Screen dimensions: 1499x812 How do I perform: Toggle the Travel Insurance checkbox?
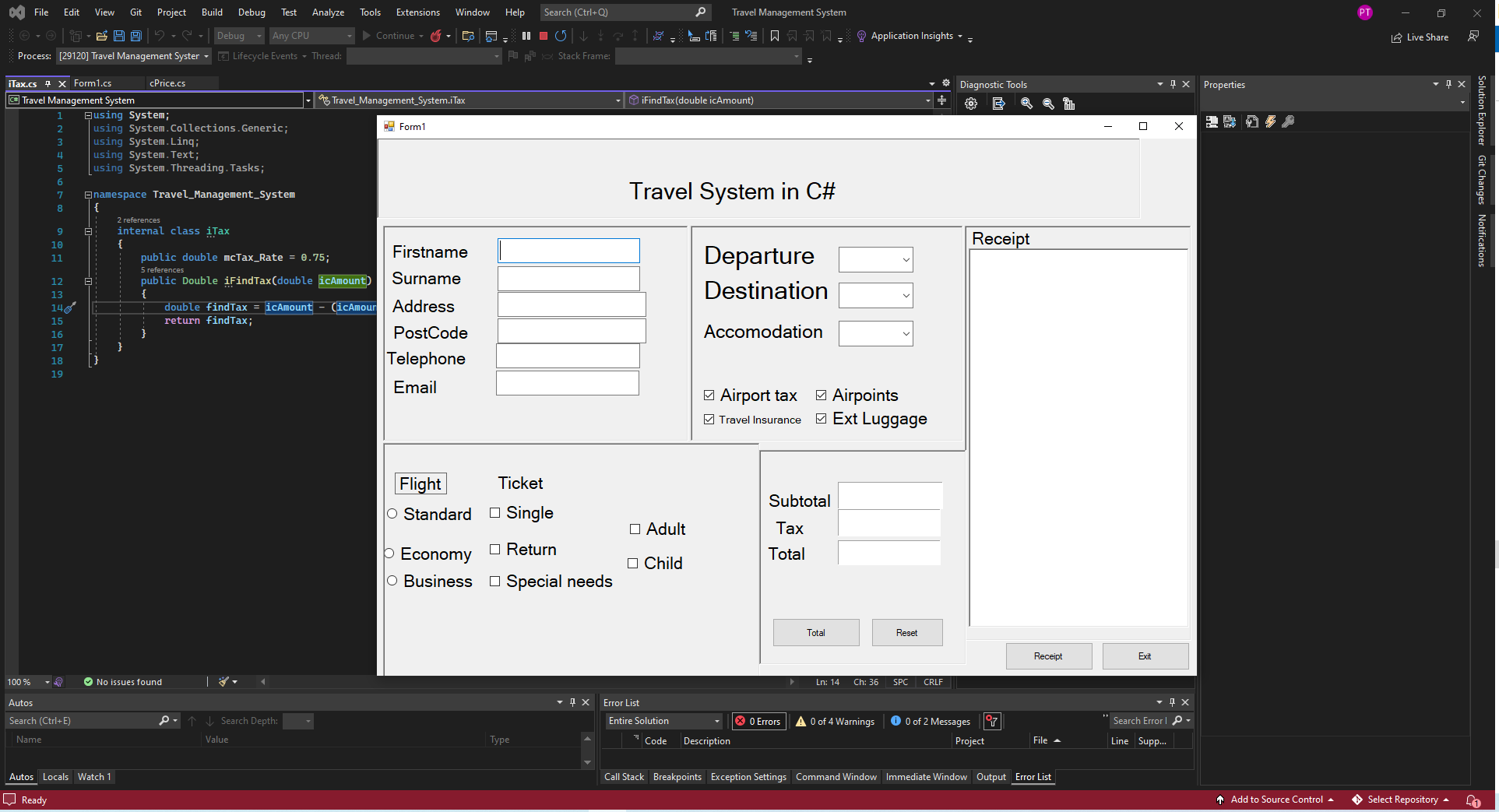point(709,419)
